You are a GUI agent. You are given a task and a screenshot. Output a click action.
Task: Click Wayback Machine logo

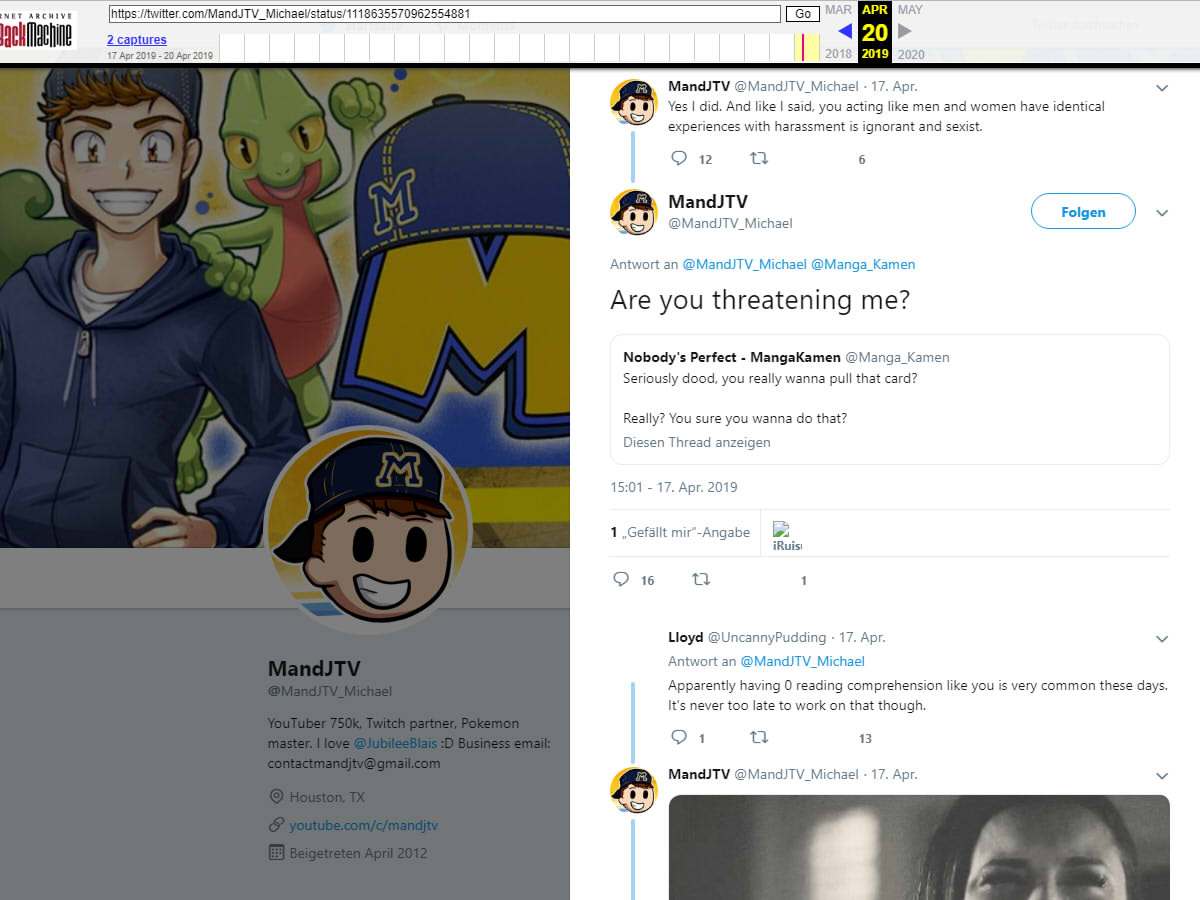[37, 32]
